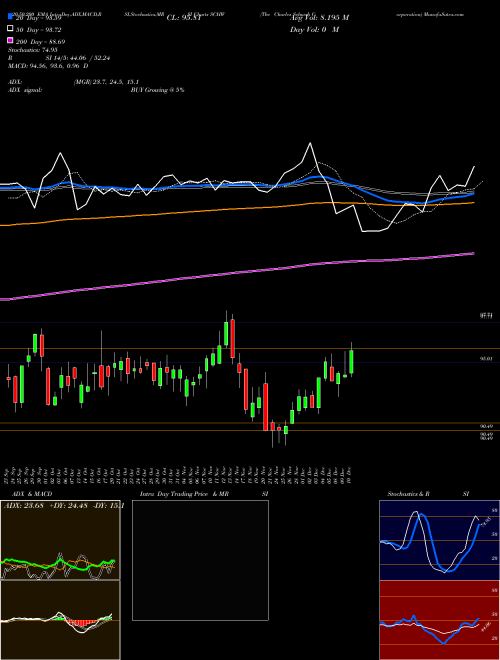This screenshot has height=660, width=500.
Task: Click the '(MGR) 23.7, 24.5, 15.1' ADX values
Action: (x=106, y=82)
